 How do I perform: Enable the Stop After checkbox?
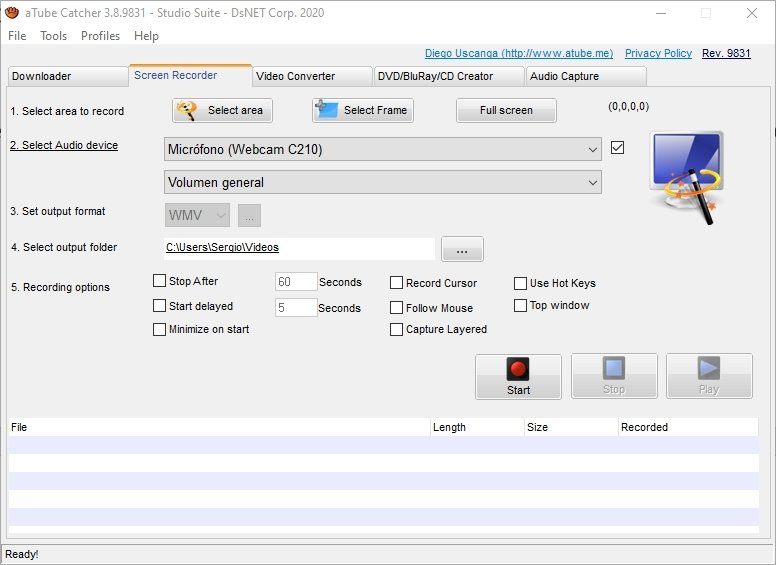click(x=159, y=281)
